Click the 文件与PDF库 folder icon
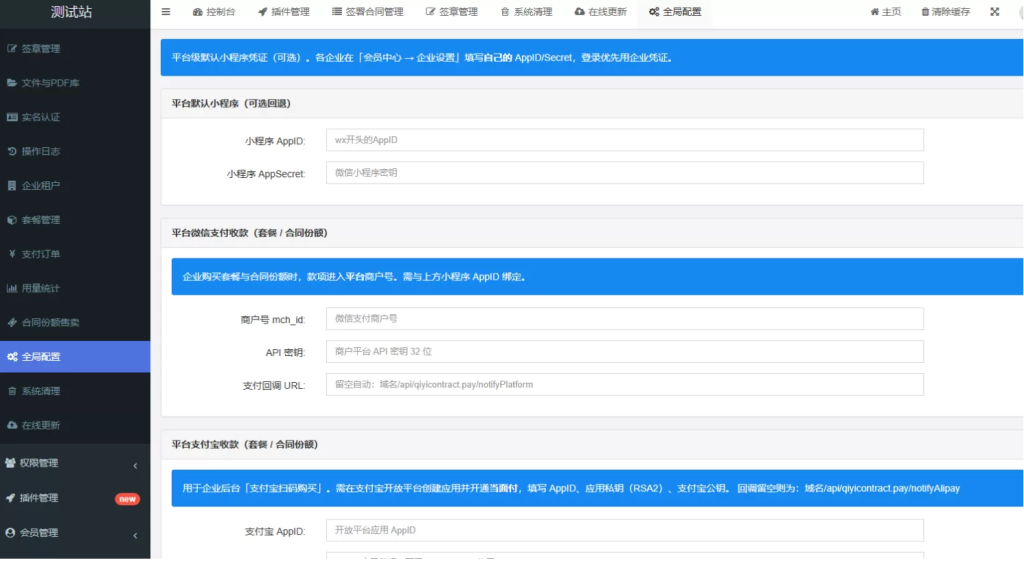The image size is (1024, 569). [x=12, y=83]
